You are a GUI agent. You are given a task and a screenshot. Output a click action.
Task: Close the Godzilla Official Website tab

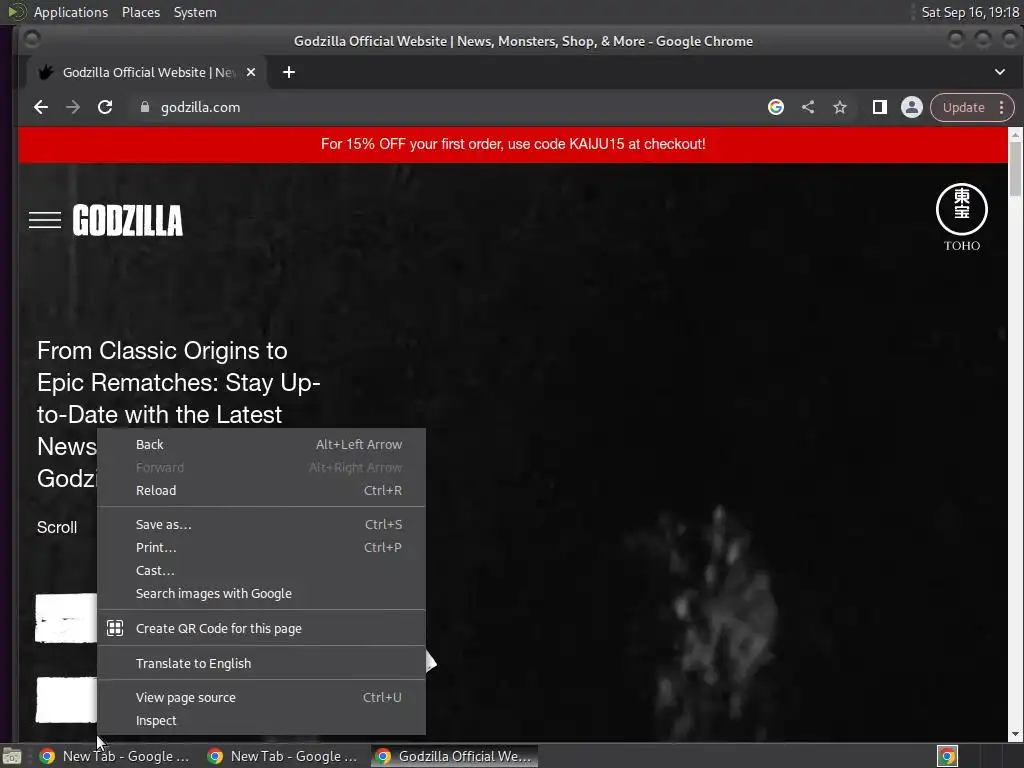pos(251,72)
